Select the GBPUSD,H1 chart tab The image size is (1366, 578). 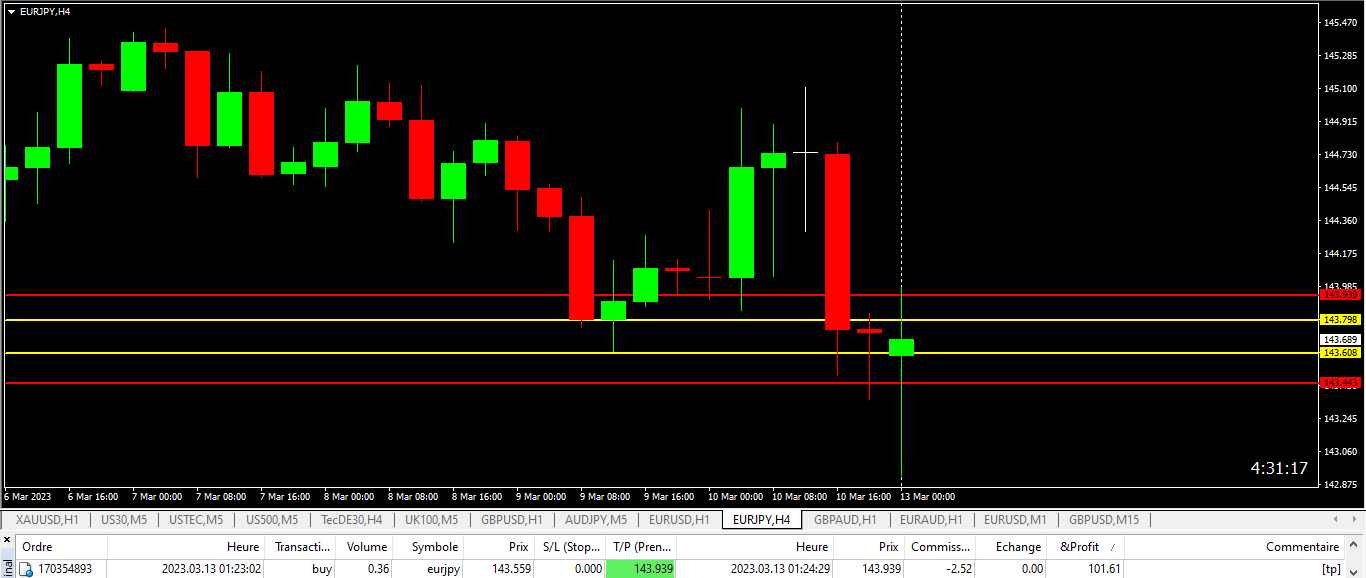pyautogui.click(x=511, y=520)
